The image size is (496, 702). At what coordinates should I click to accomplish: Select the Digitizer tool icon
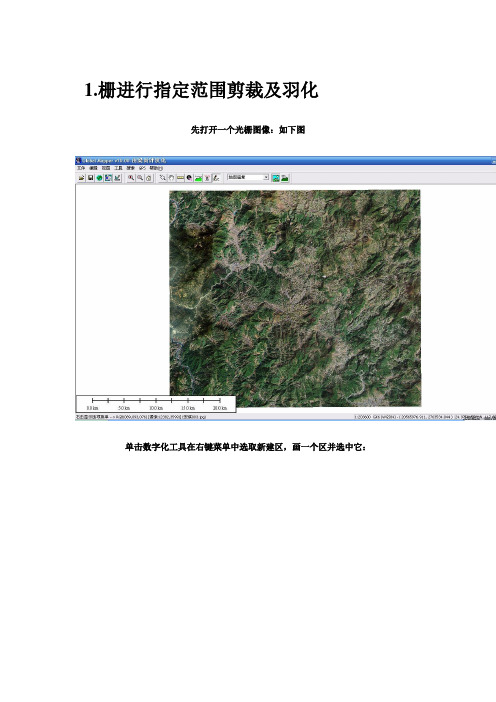(x=216, y=178)
